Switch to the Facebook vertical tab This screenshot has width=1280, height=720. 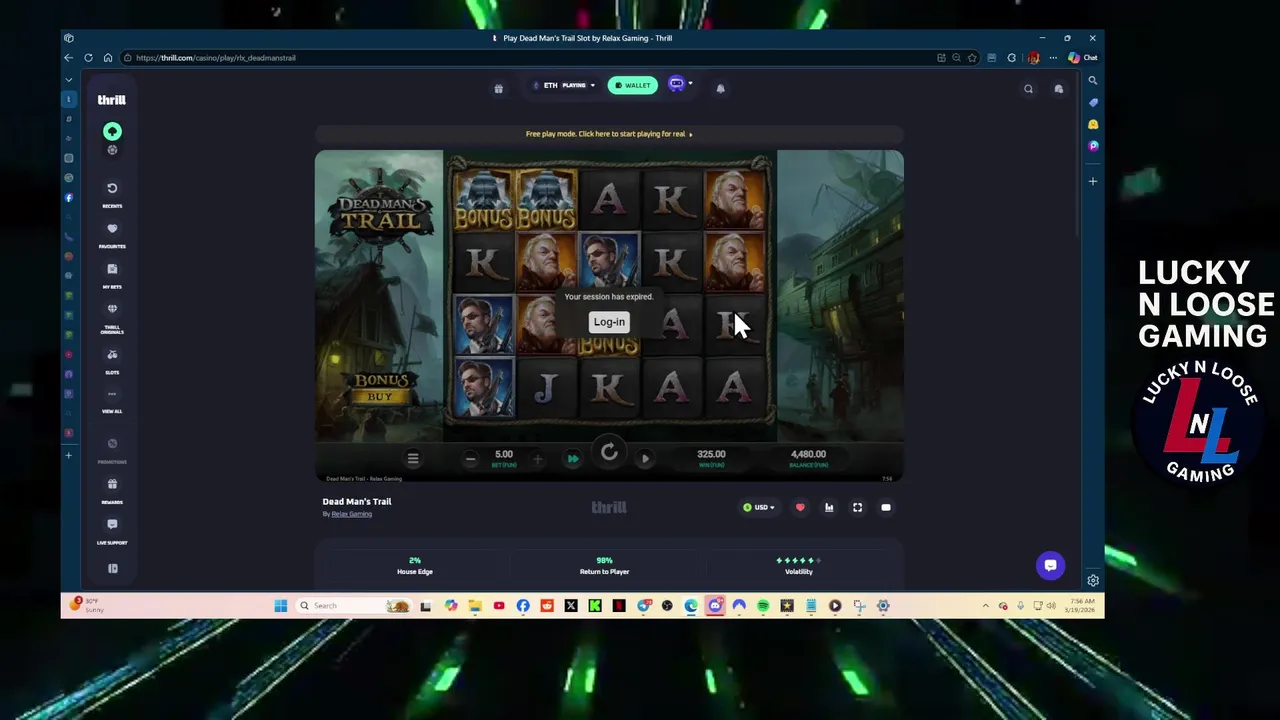(x=69, y=198)
